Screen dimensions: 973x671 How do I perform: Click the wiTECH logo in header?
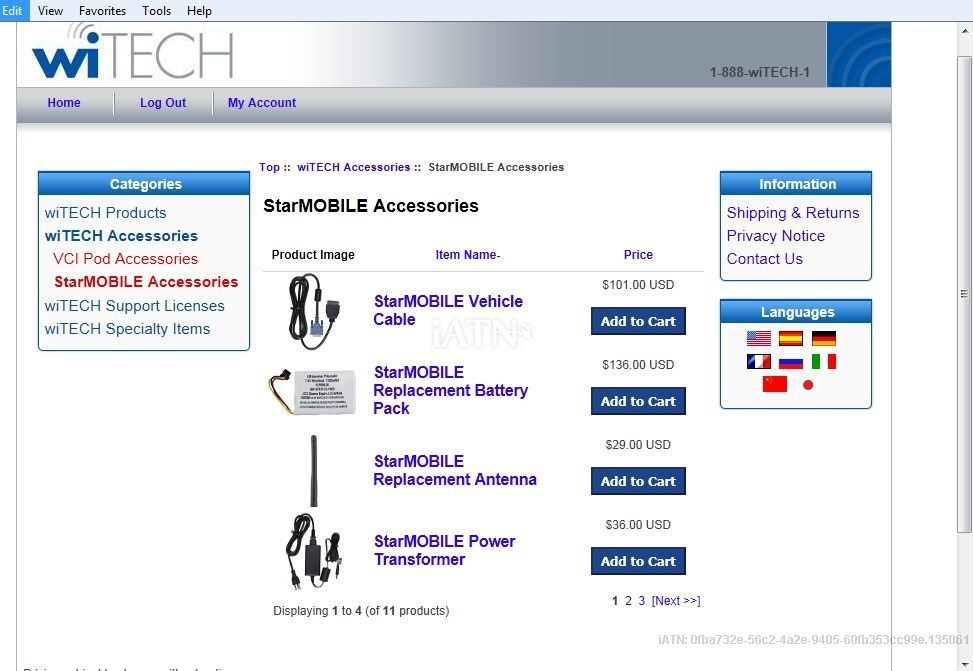(133, 52)
